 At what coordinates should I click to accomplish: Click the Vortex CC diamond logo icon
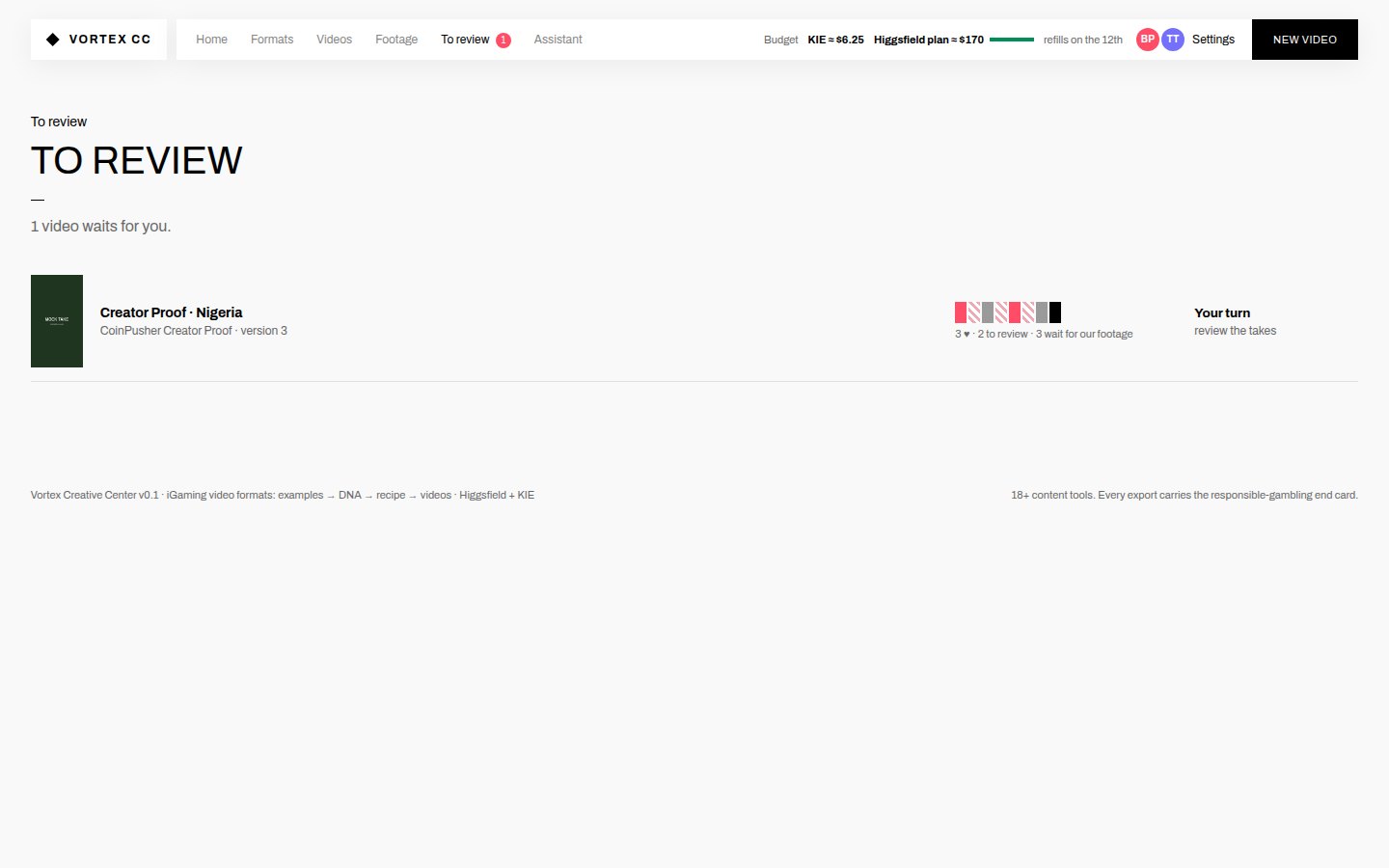coord(53,40)
